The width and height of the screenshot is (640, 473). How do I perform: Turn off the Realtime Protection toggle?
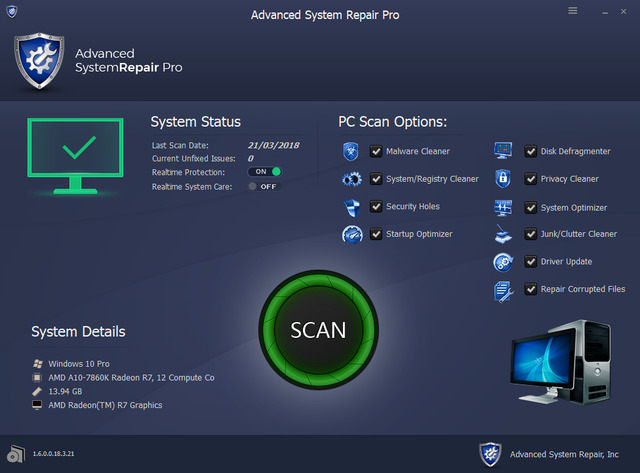(x=265, y=171)
